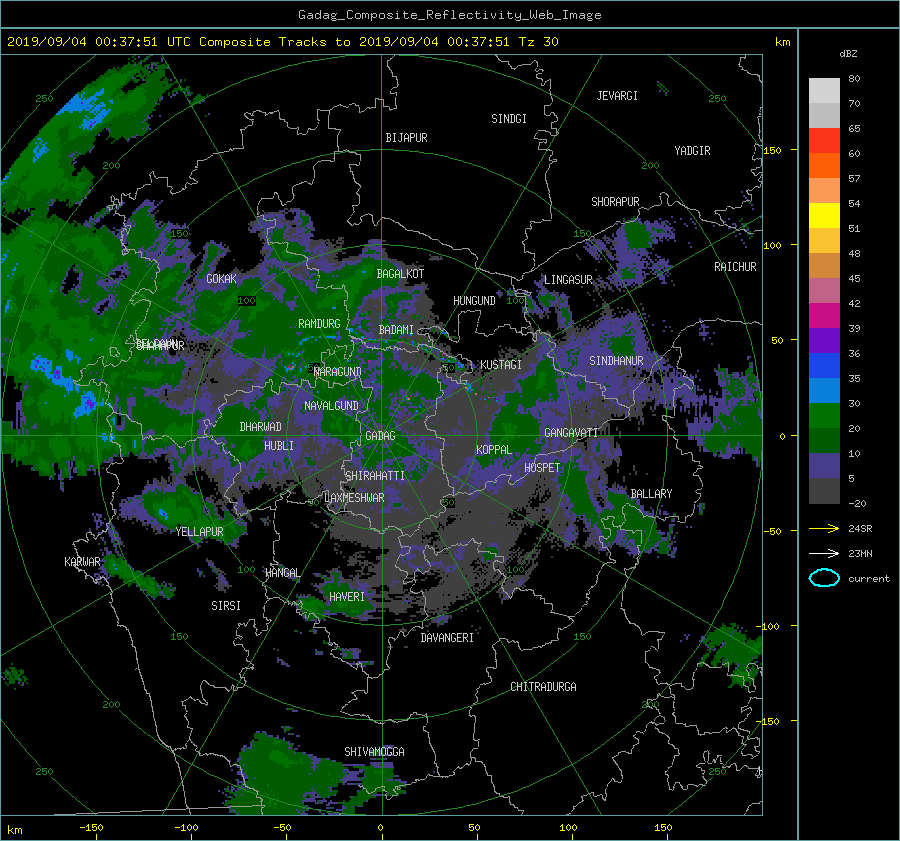Viewport: 900px width, 841px height.
Task: Click the SHIVAMOGGA city label
Action: coord(374,751)
